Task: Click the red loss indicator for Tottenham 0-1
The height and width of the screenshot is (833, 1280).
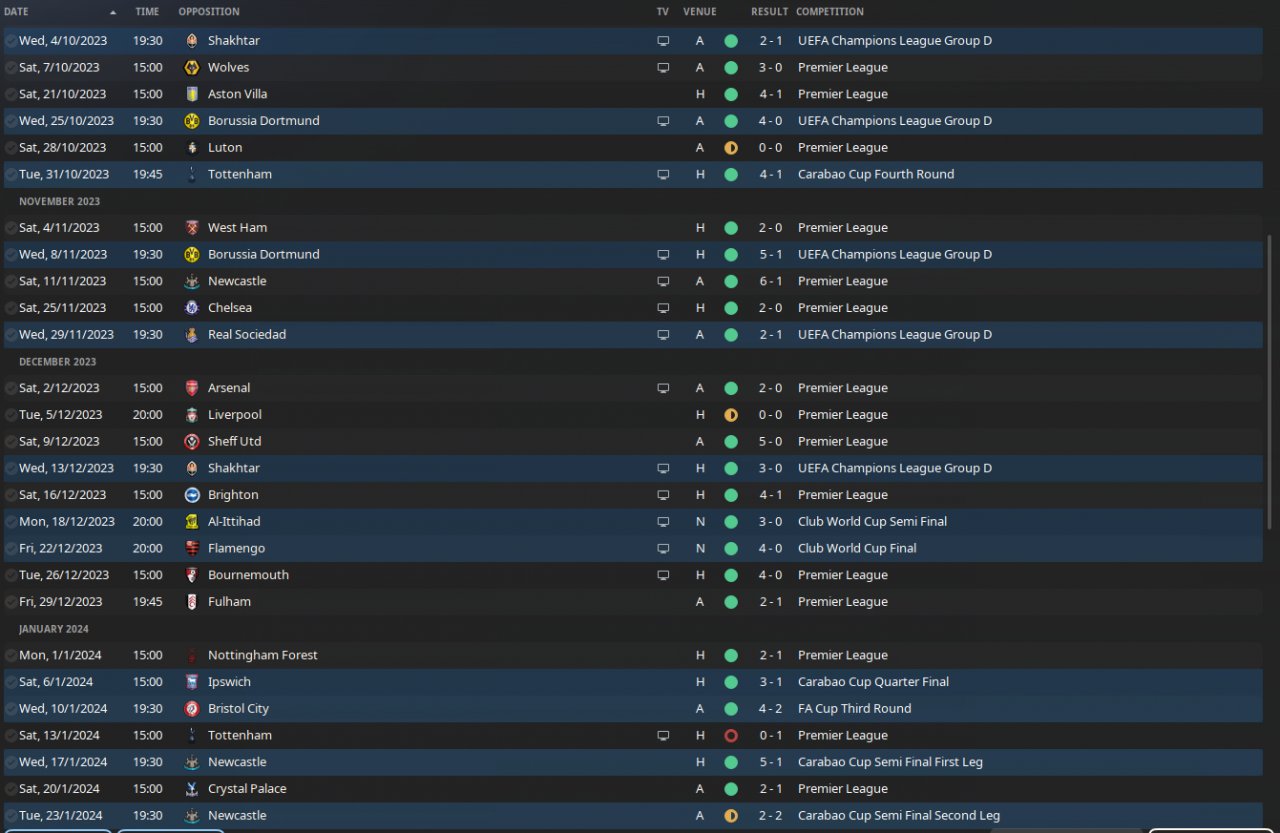Action: tap(731, 736)
